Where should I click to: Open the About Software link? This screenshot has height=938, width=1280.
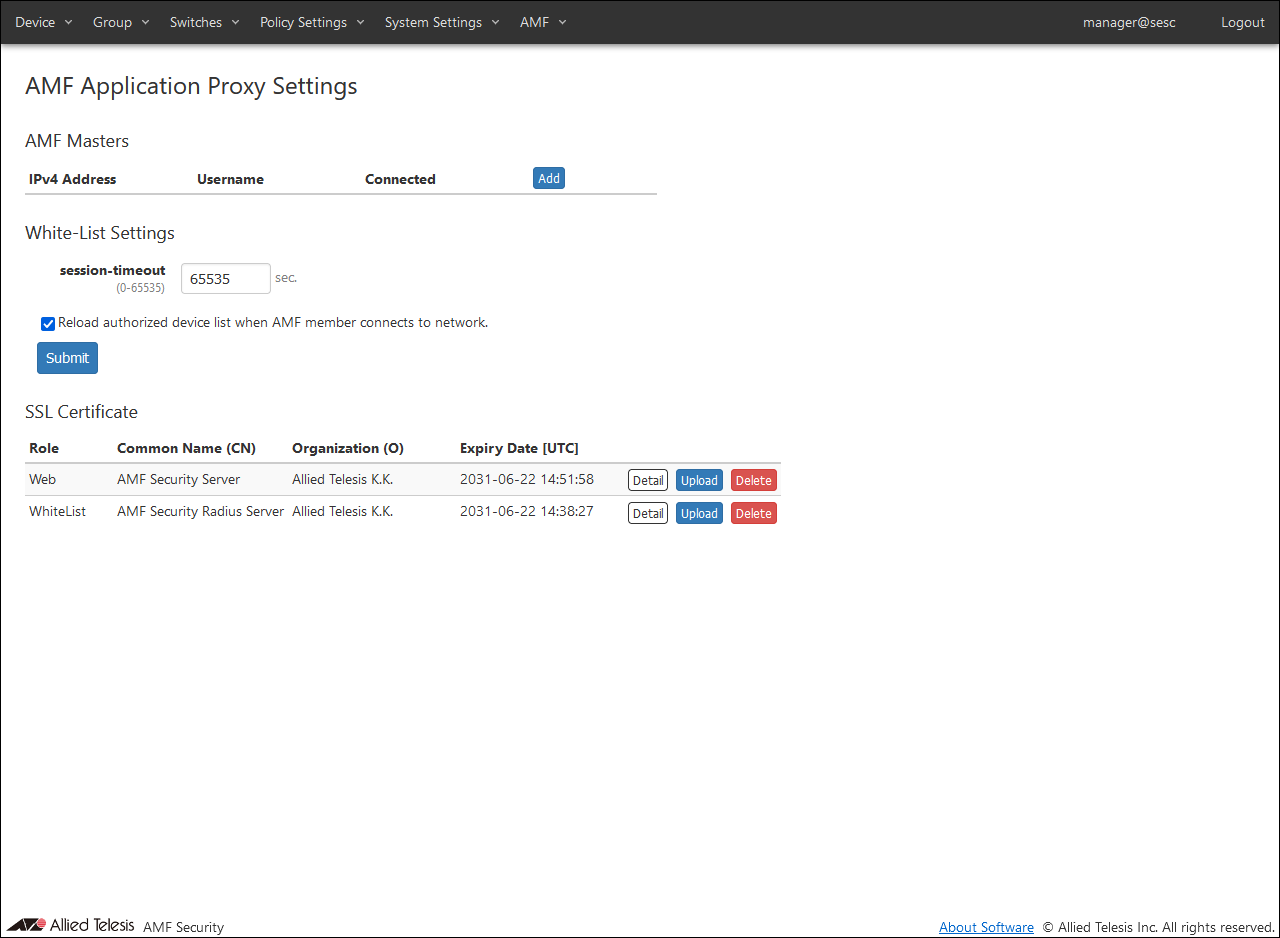coord(986,927)
